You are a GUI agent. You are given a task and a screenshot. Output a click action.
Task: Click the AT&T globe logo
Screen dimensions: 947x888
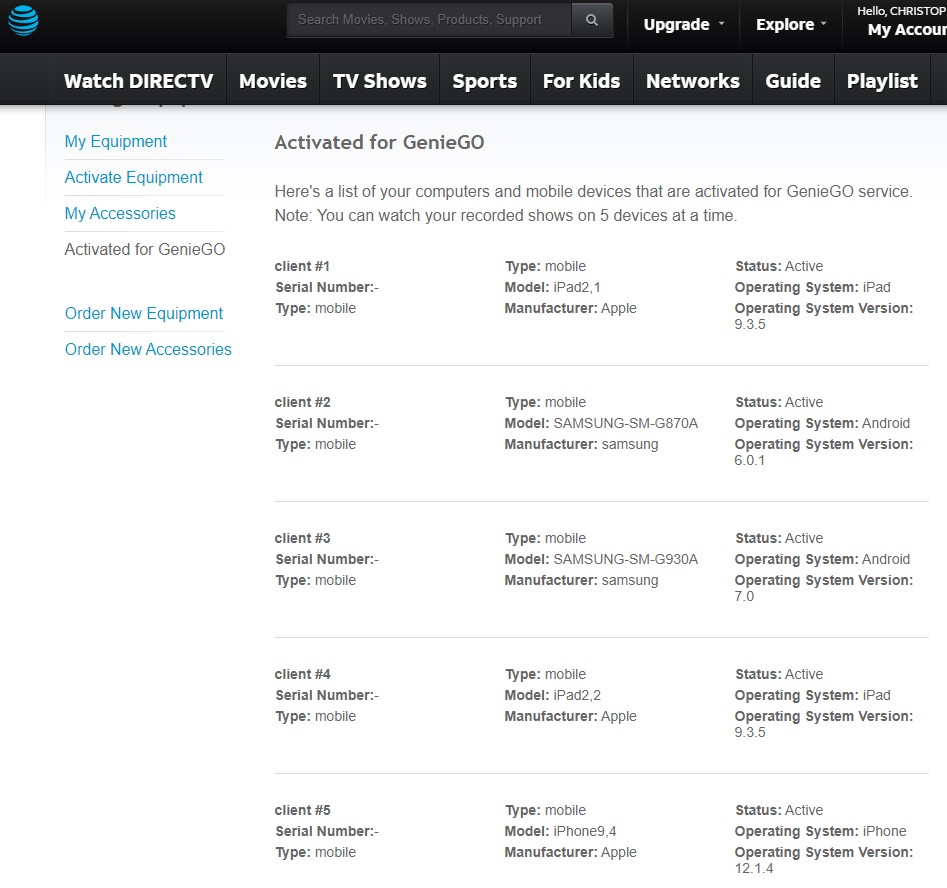(24, 21)
